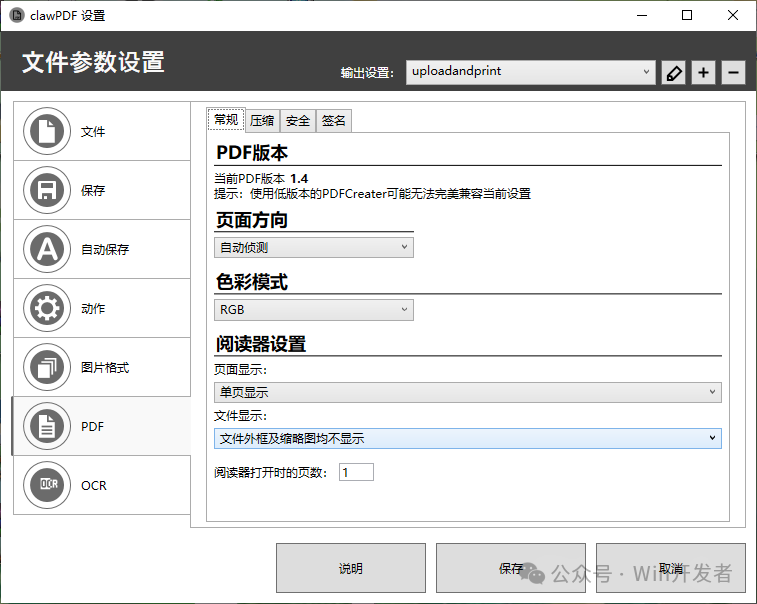757x604 pixels.
Task: Open the 图片格式 section icon
Action: (x=46, y=367)
